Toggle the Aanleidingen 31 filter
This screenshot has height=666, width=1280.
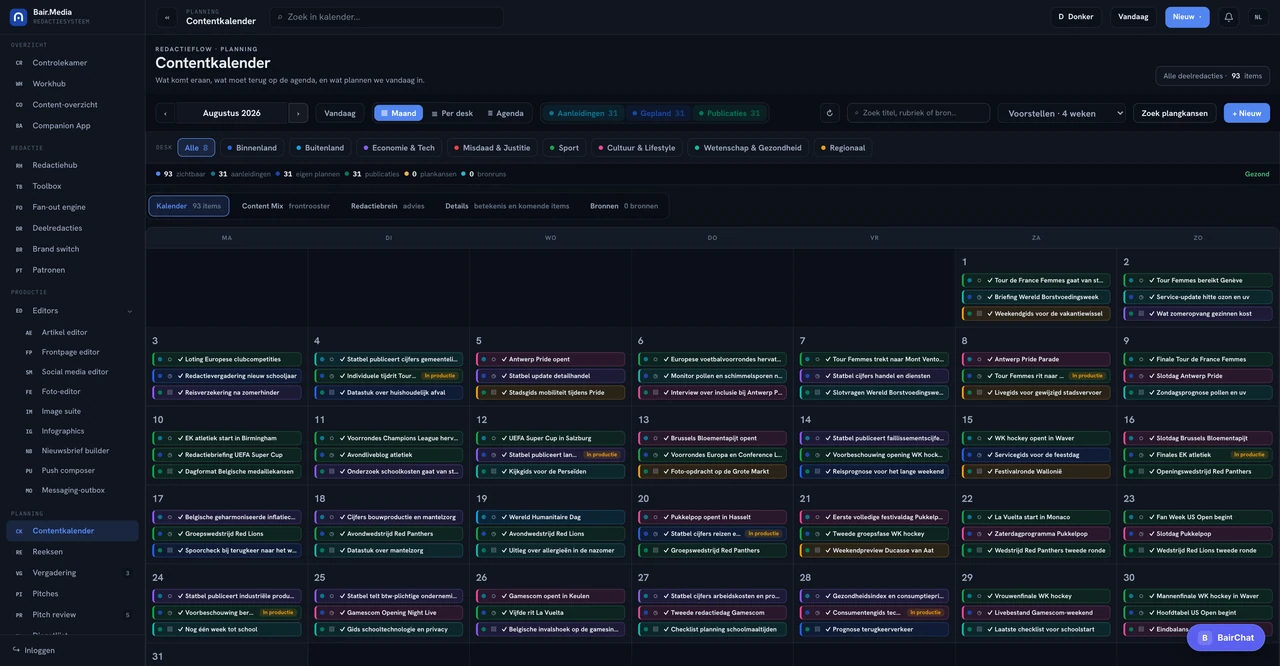(583, 113)
